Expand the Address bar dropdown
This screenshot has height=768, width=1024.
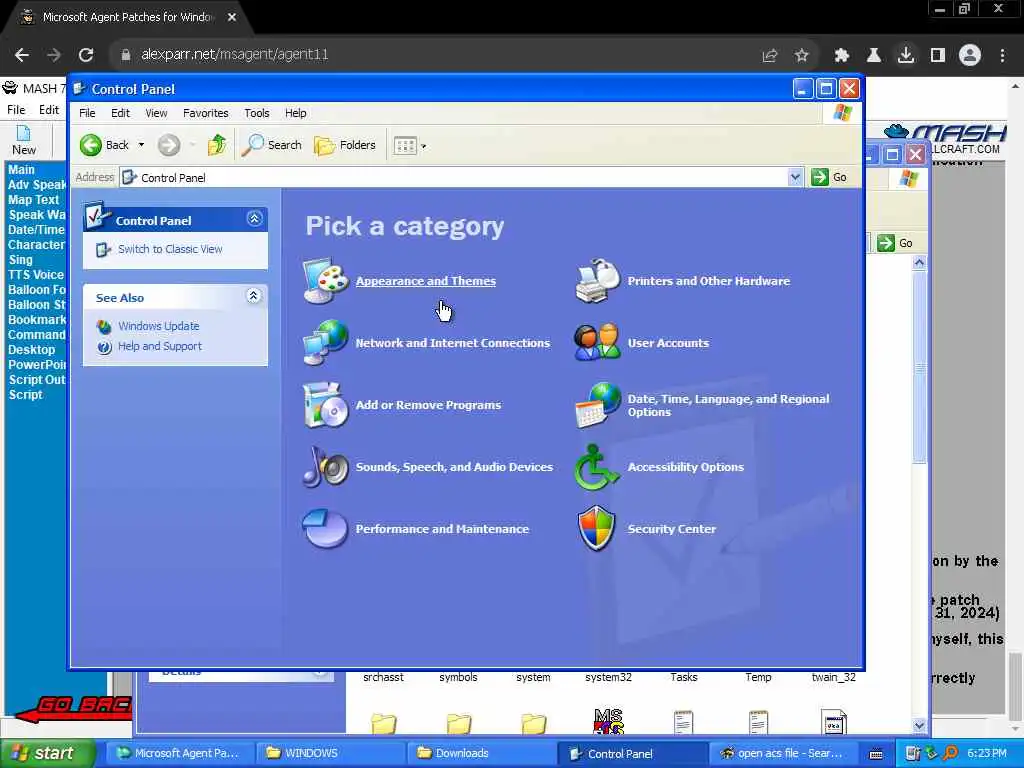click(x=795, y=177)
